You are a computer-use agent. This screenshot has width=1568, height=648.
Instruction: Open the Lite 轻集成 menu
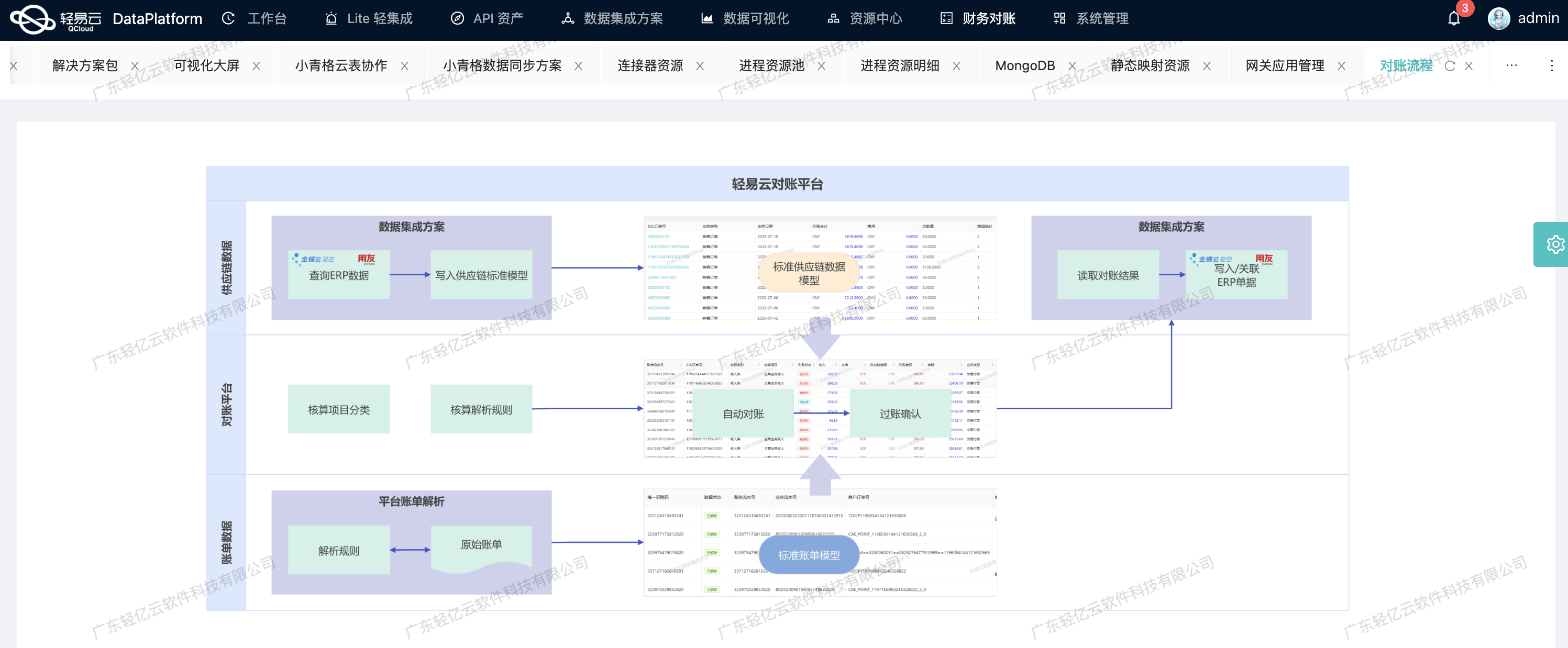coord(368,19)
